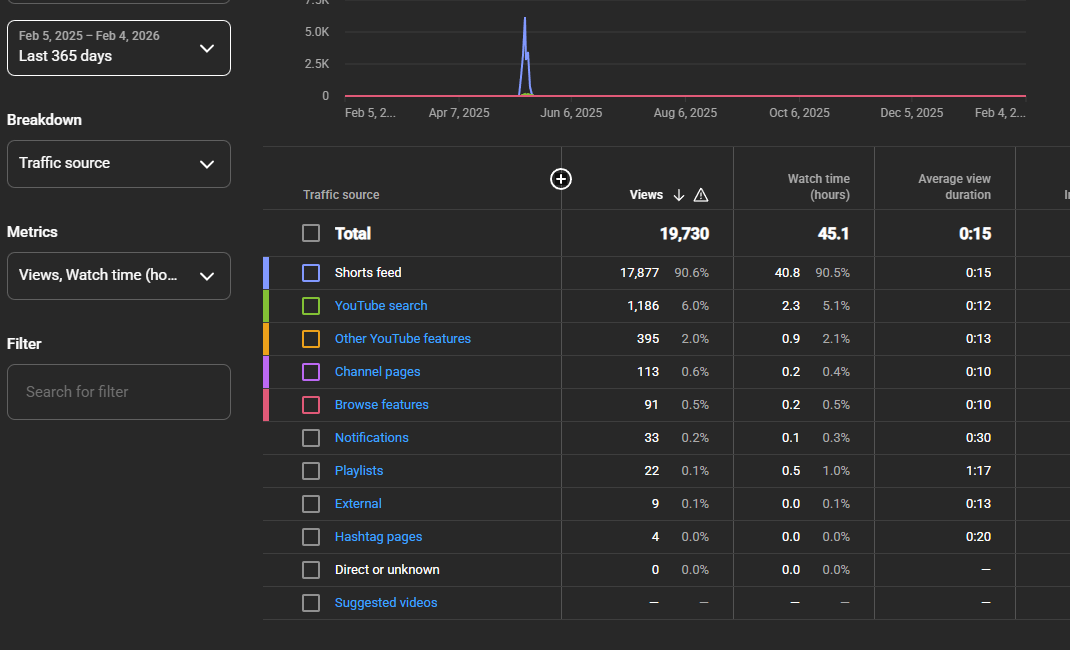The width and height of the screenshot is (1070, 650).
Task: Enable the Notifications row checkbox
Action: [311, 438]
